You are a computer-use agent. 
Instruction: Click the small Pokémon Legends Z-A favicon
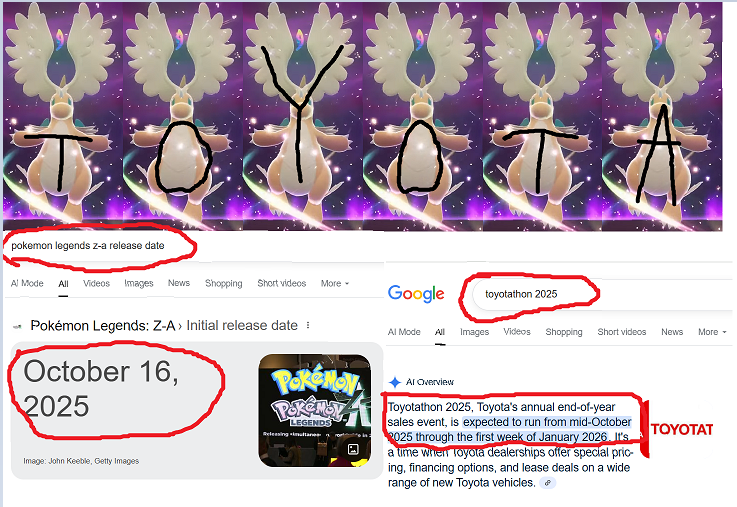pyautogui.click(x=17, y=326)
